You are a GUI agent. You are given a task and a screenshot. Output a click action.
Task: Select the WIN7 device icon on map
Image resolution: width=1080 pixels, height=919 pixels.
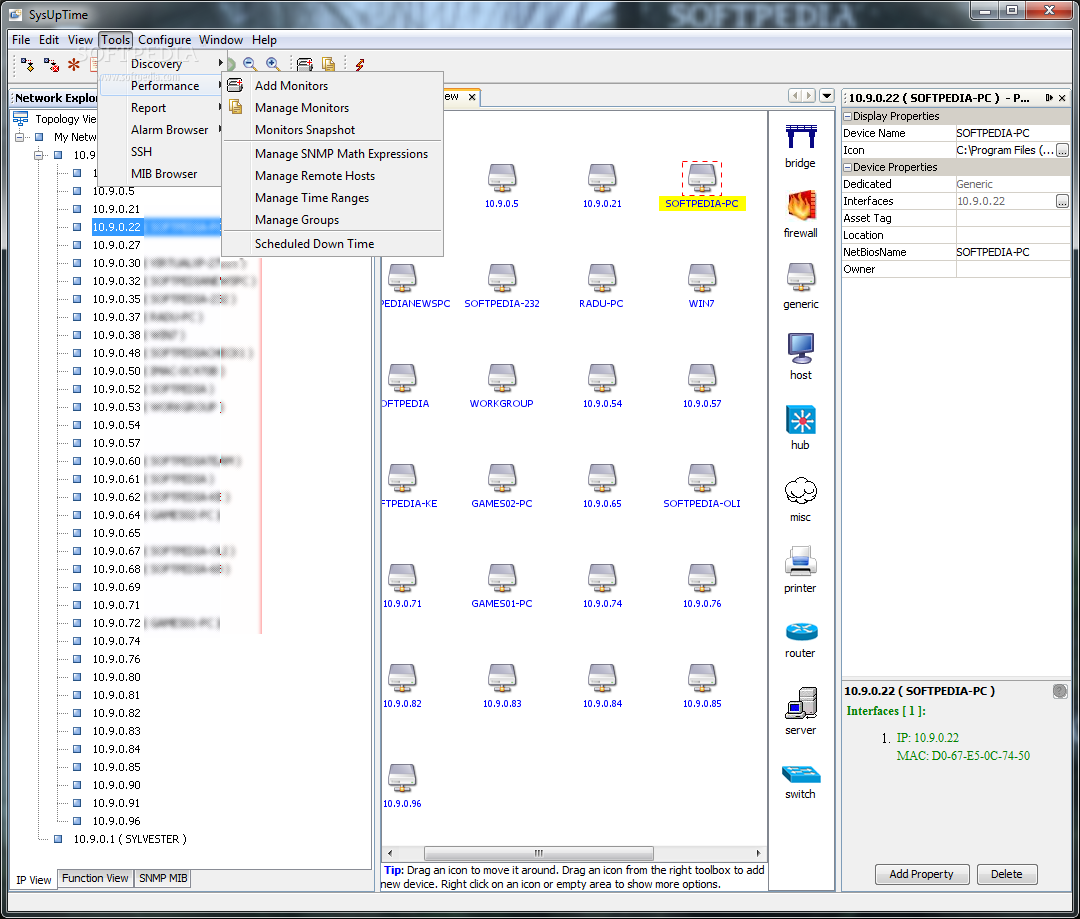pyautogui.click(x=702, y=278)
